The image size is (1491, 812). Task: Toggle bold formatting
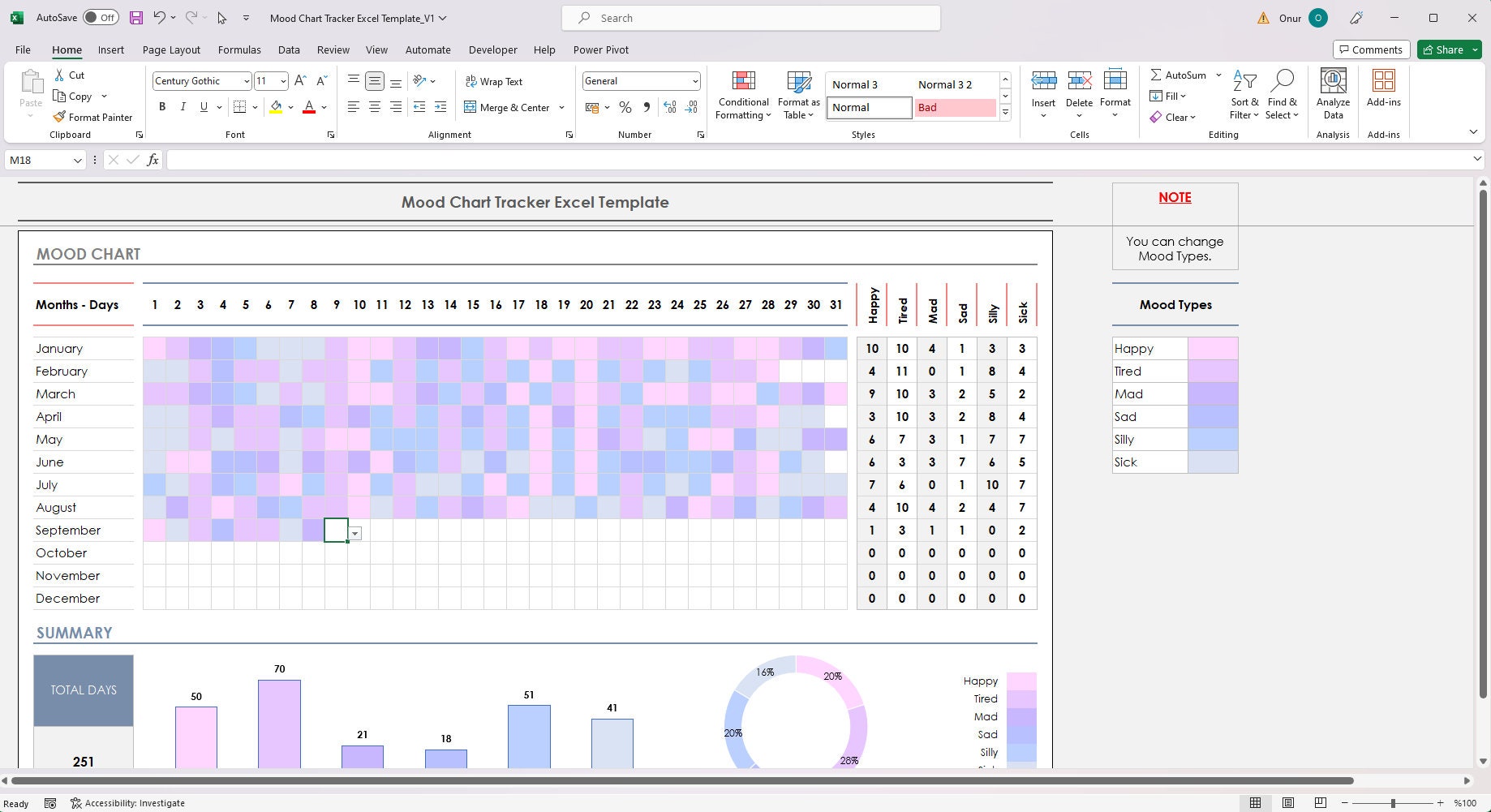tap(161, 106)
